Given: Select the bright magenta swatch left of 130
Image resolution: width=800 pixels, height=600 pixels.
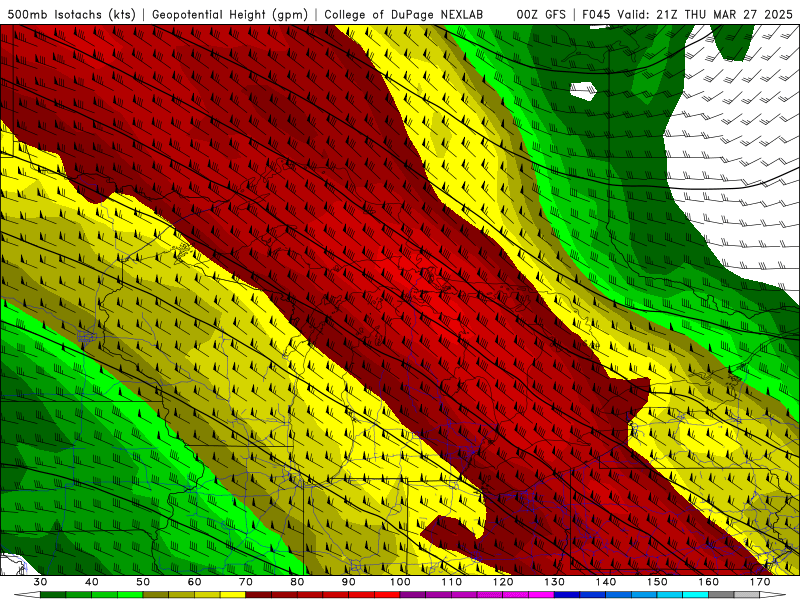Looking at the screenshot, I should click(541, 595).
